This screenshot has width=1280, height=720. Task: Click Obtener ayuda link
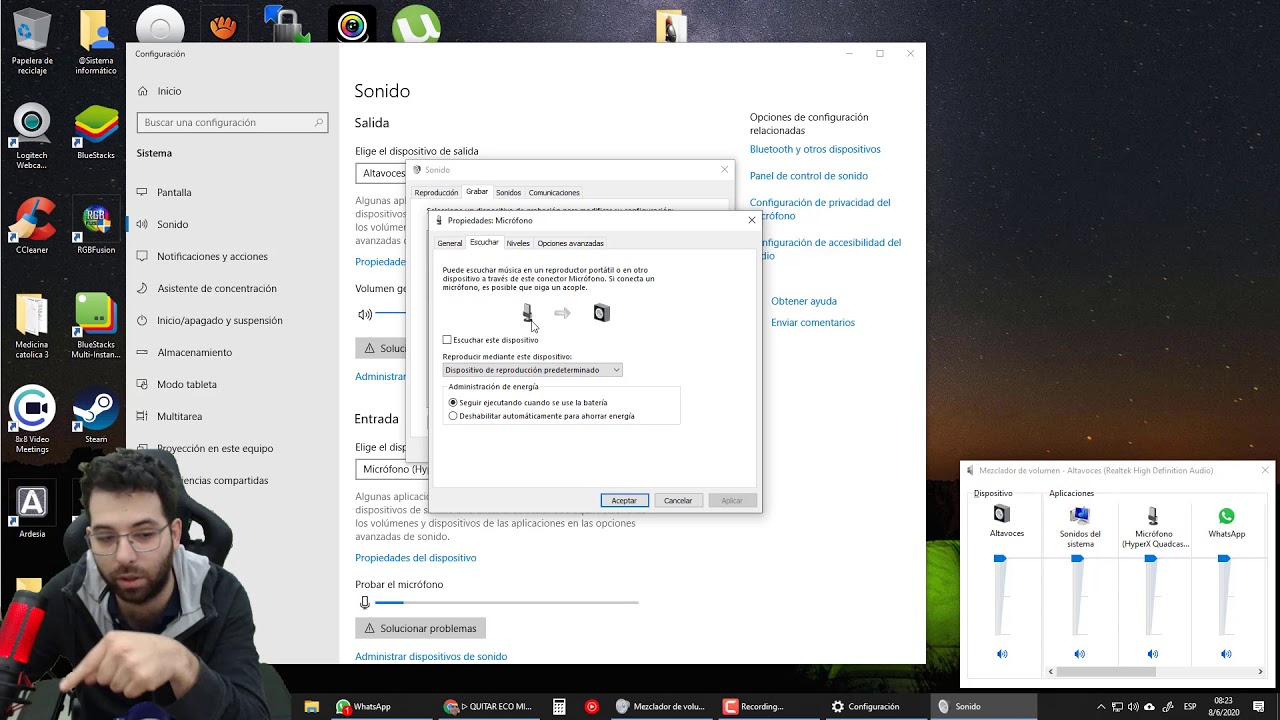pyautogui.click(x=804, y=301)
